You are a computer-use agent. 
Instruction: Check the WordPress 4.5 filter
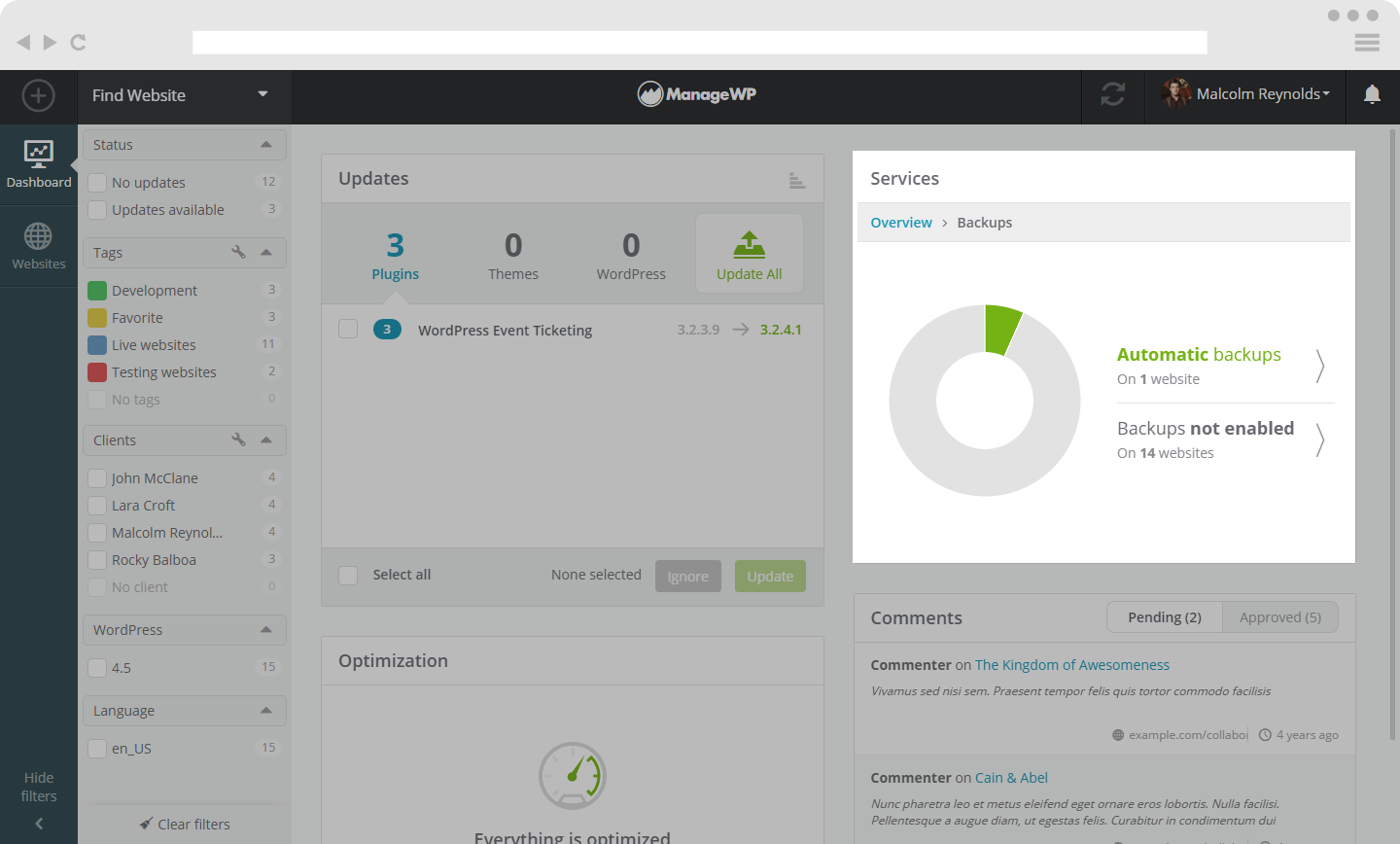coord(97,668)
